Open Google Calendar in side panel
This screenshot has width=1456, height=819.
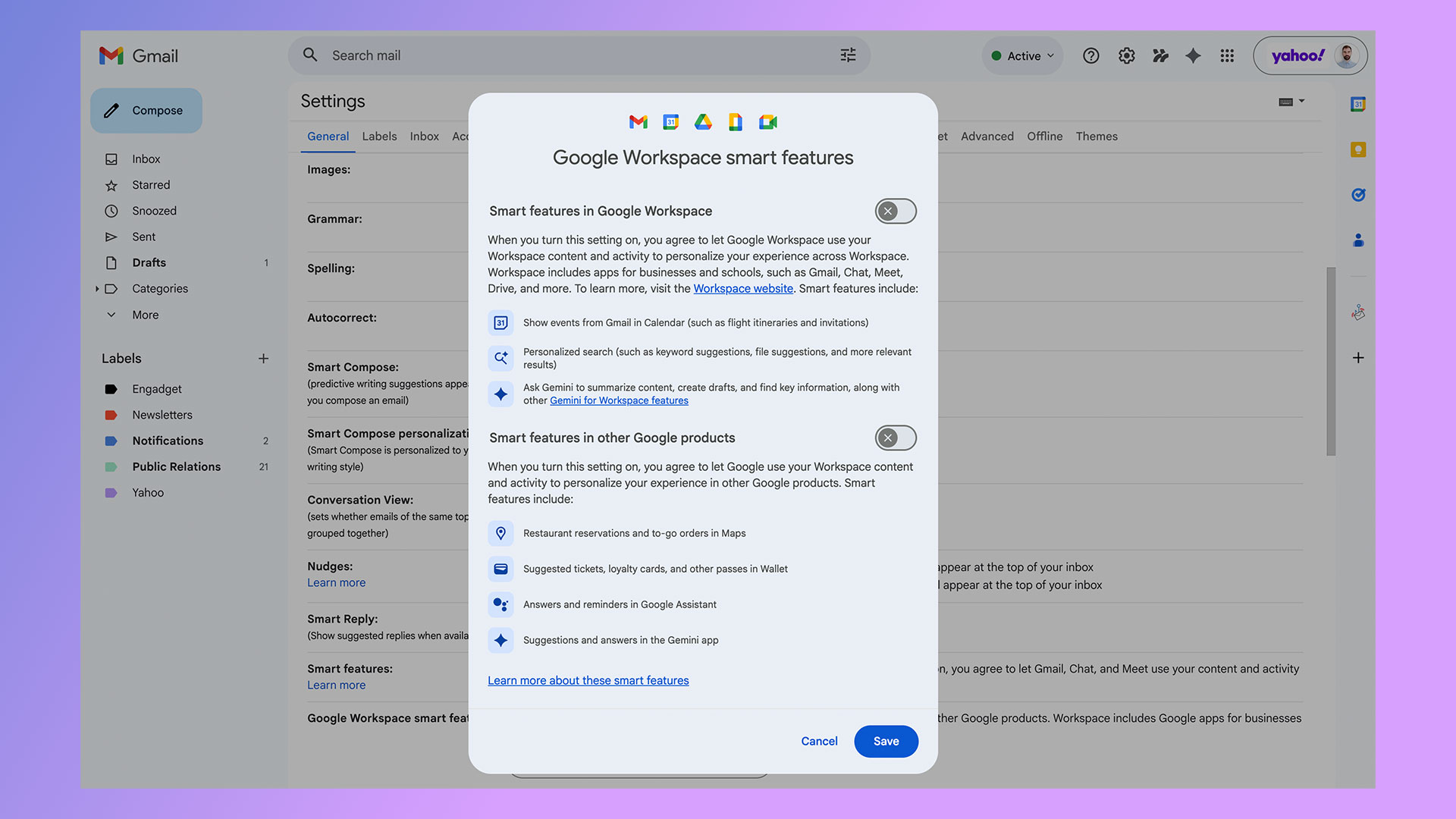coord(1357,104)
